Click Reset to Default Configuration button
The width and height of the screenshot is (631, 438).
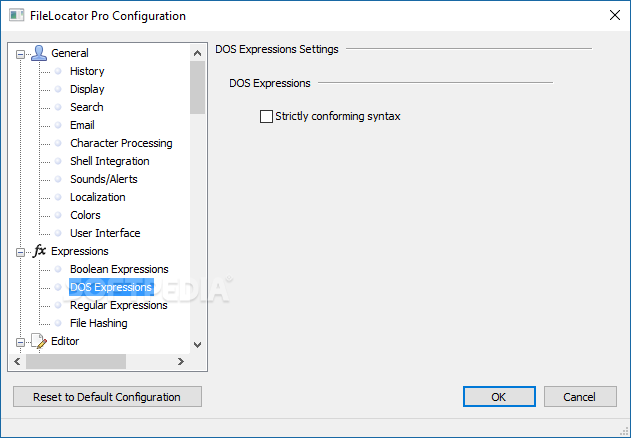[107, 397]
